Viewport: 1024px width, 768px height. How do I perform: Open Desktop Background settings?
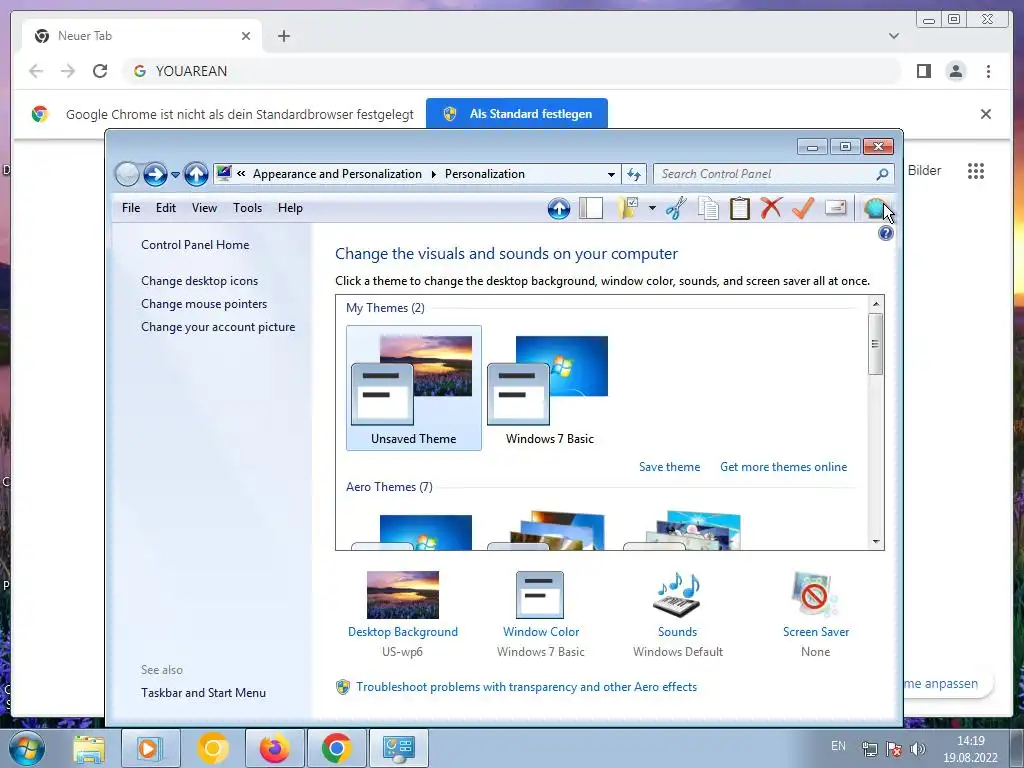pos(403,614)
